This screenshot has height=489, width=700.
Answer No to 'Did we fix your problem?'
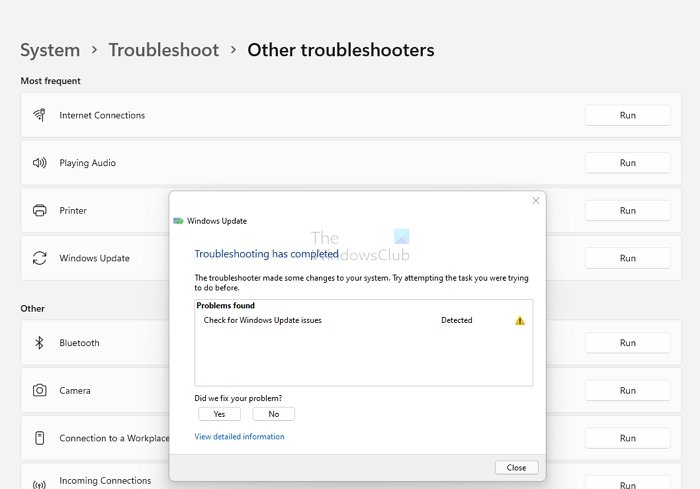(x=274, y=414)
